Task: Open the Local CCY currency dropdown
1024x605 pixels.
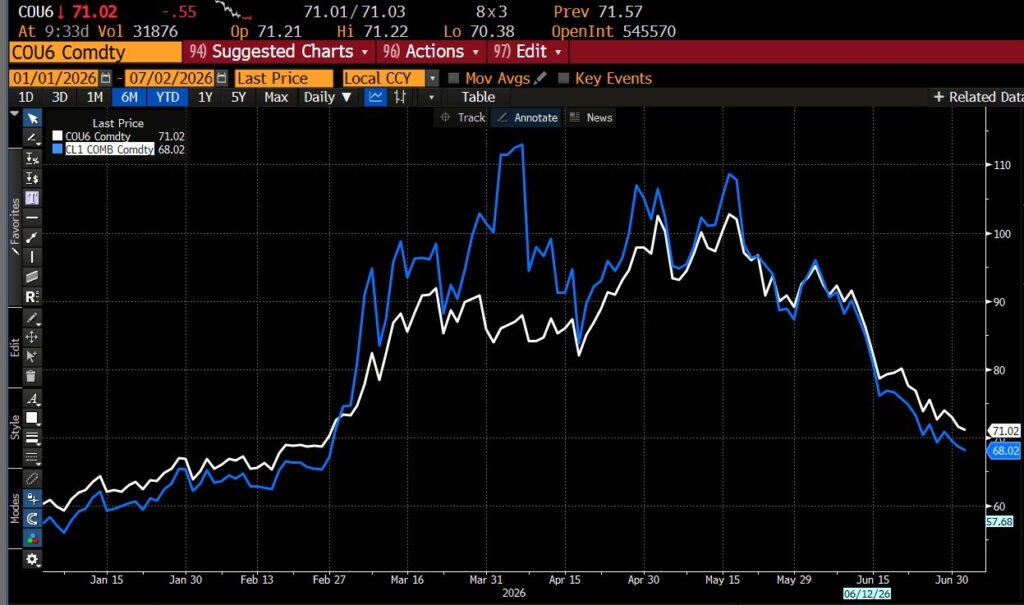Action: click(x=391, y=78)
